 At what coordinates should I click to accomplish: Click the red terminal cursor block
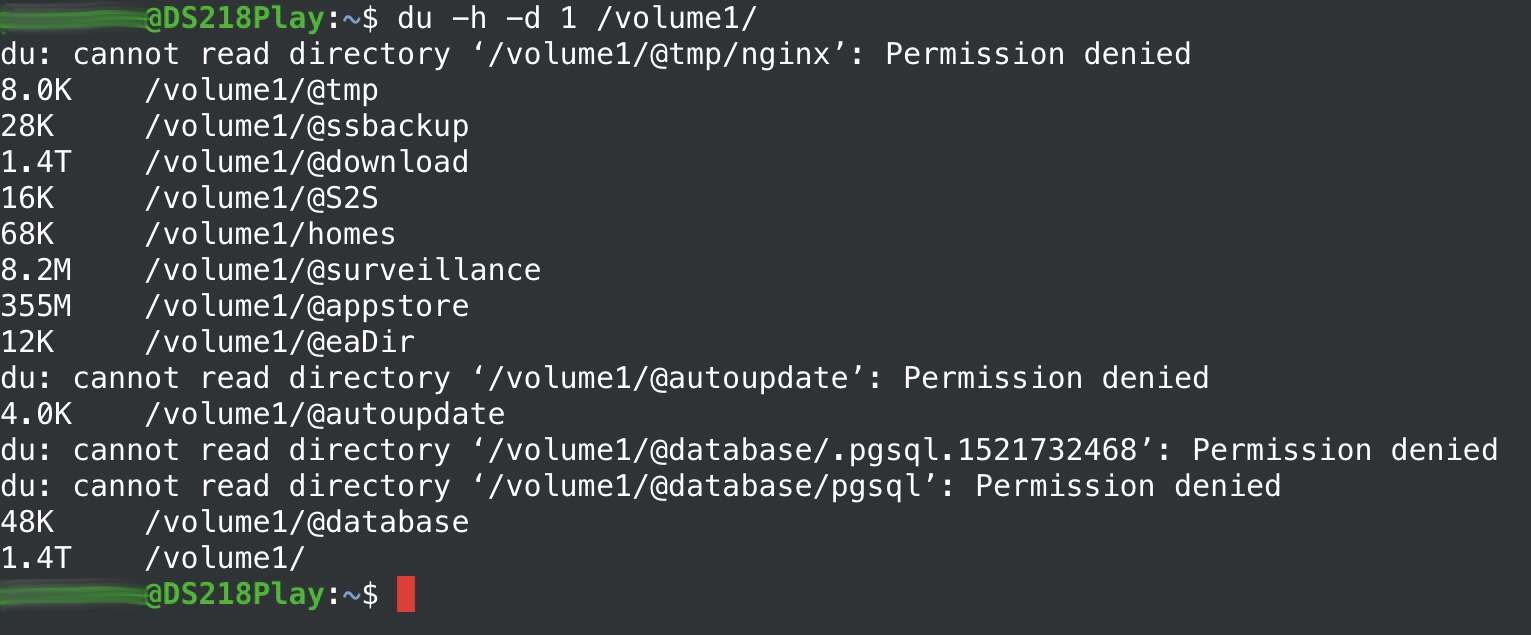tap(405, 594)
